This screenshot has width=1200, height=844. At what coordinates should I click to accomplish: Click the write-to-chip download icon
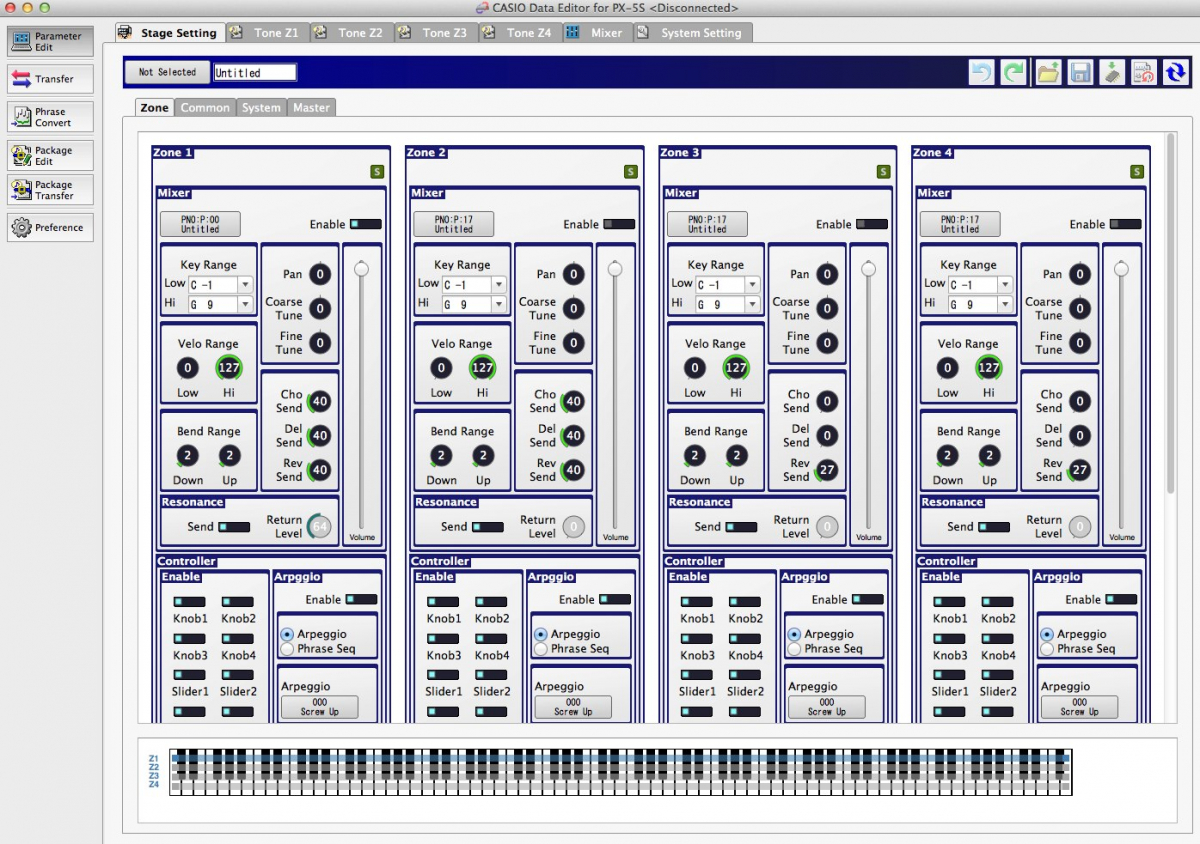[1112, 72]
